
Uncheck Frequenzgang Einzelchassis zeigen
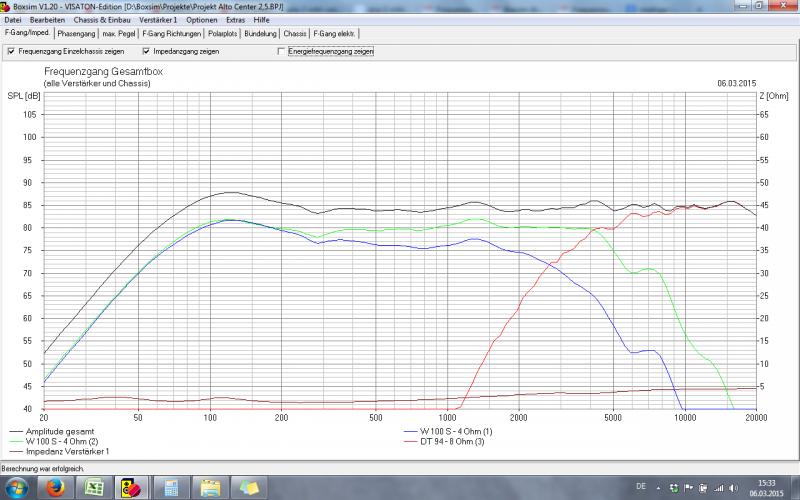(11, 51)
